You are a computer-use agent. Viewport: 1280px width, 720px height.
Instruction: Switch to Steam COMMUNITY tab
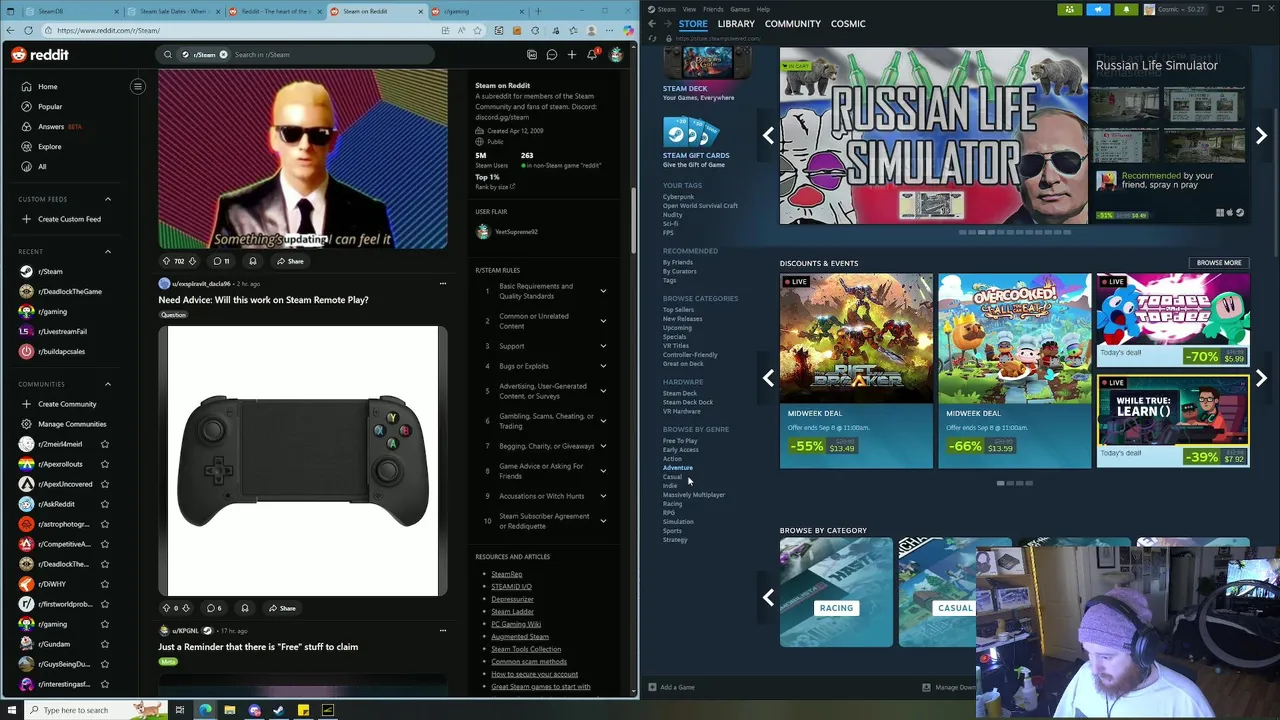(793, 23)
